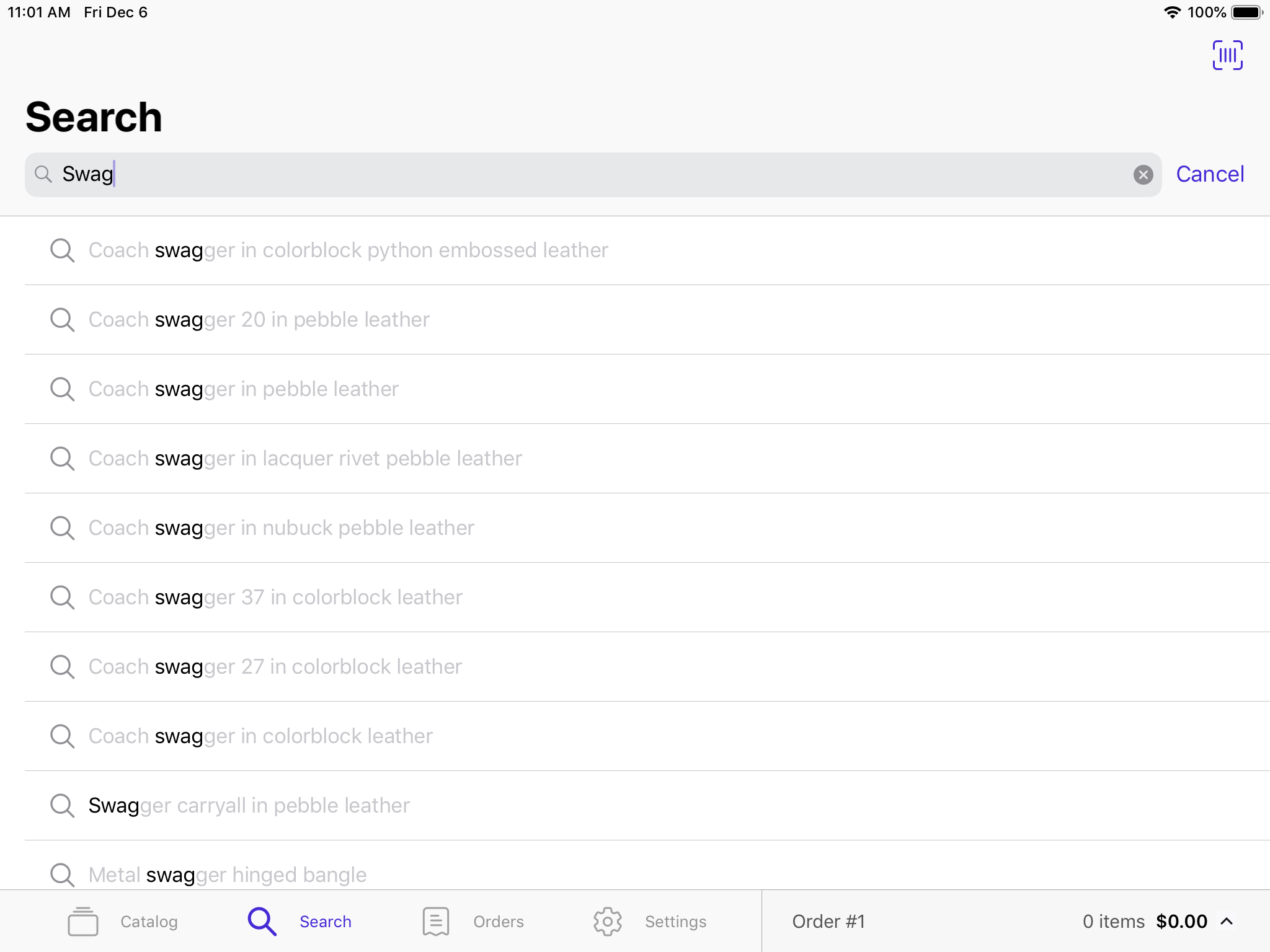
Task: Click search icon beside swagger 20 suggestion
Action: tap(62, 320)
